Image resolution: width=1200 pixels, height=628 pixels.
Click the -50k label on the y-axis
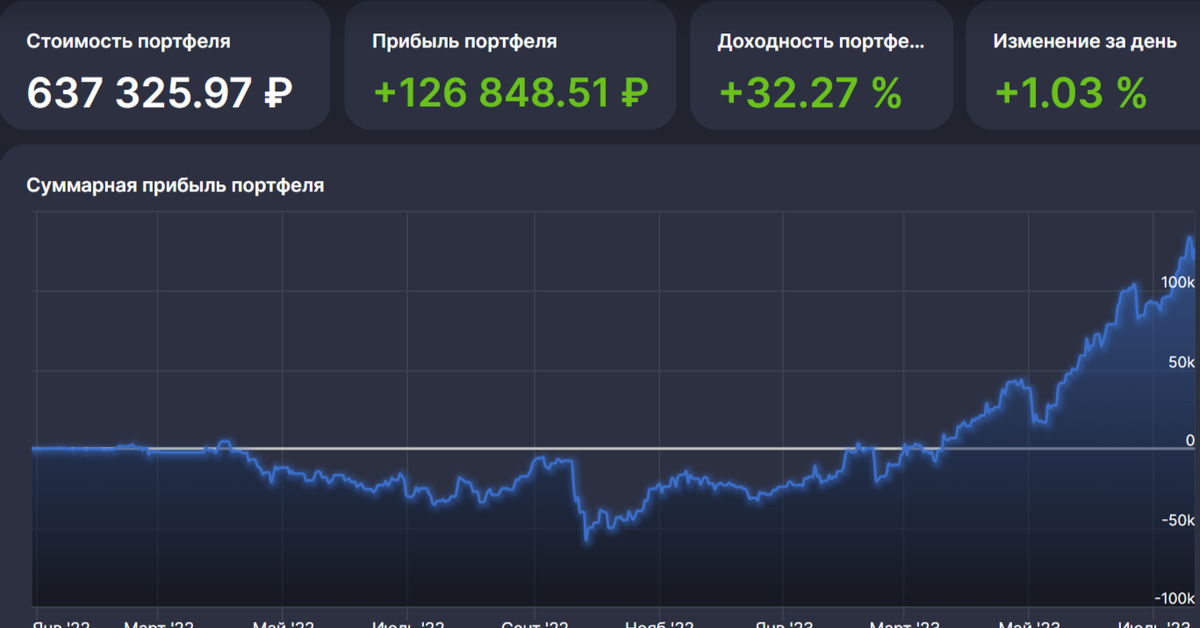point(1179,520)
